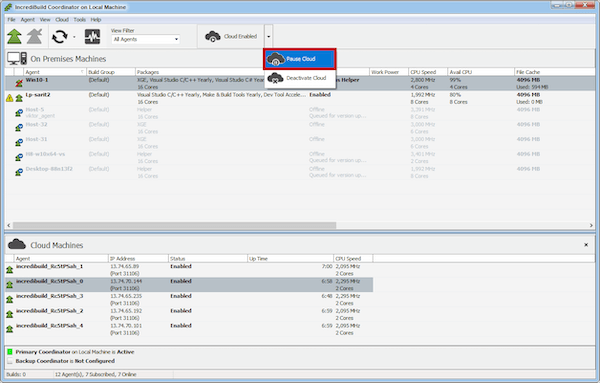600x383 pixels.
Task: Click the Host-31 offline agent icon
Action: coord(19,143)
